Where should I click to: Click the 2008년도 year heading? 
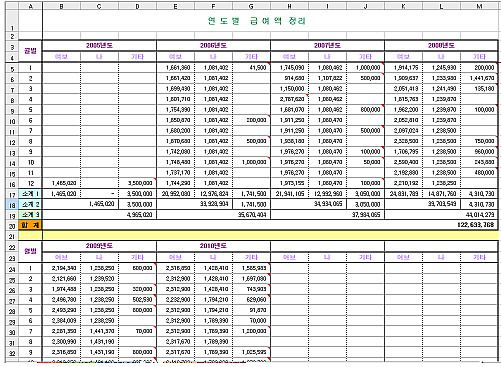[441, 46]
